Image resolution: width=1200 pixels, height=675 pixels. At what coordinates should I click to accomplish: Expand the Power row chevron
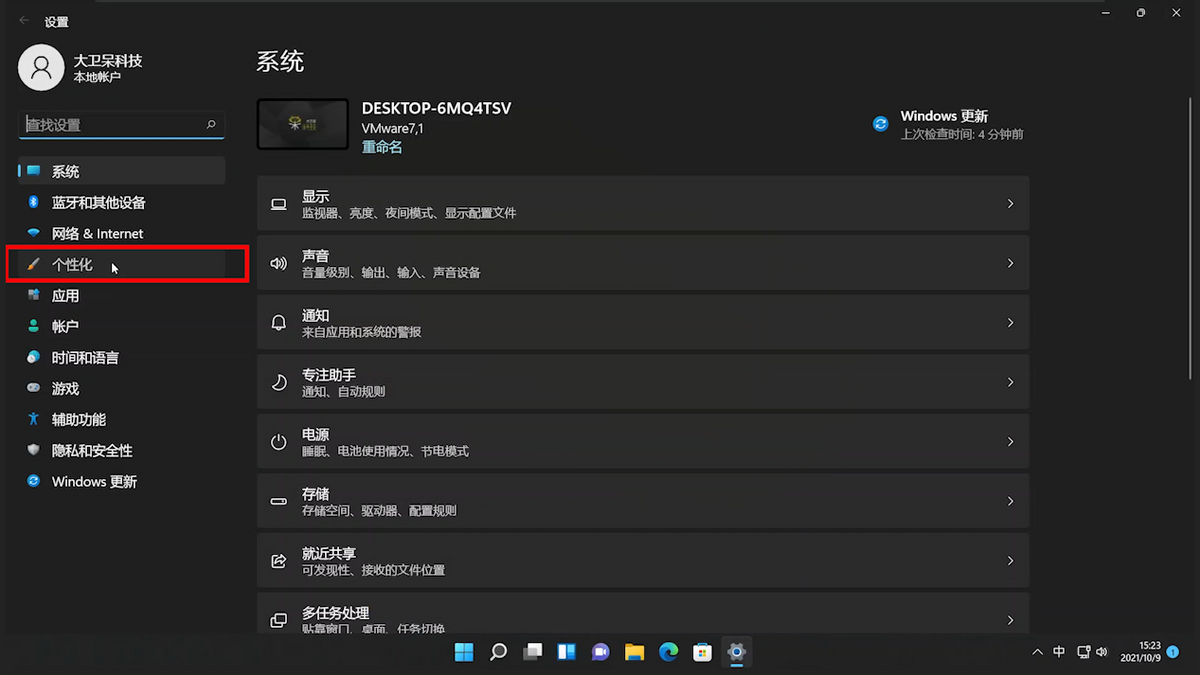pos(1010,442)
